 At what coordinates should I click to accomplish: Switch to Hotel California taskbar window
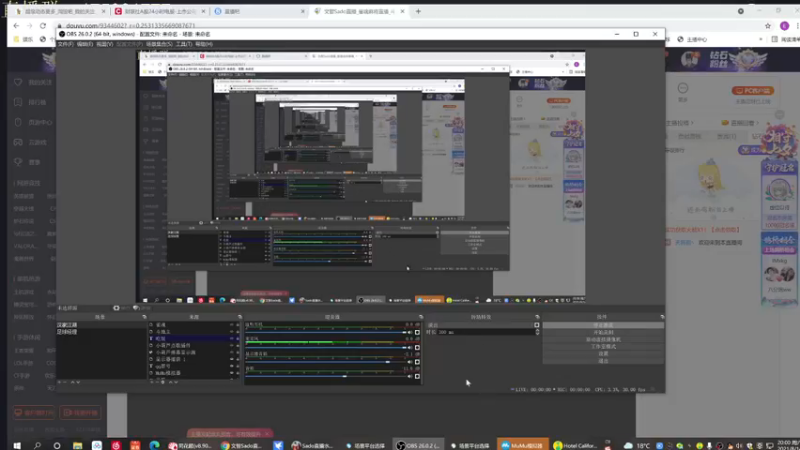[576, 445]
